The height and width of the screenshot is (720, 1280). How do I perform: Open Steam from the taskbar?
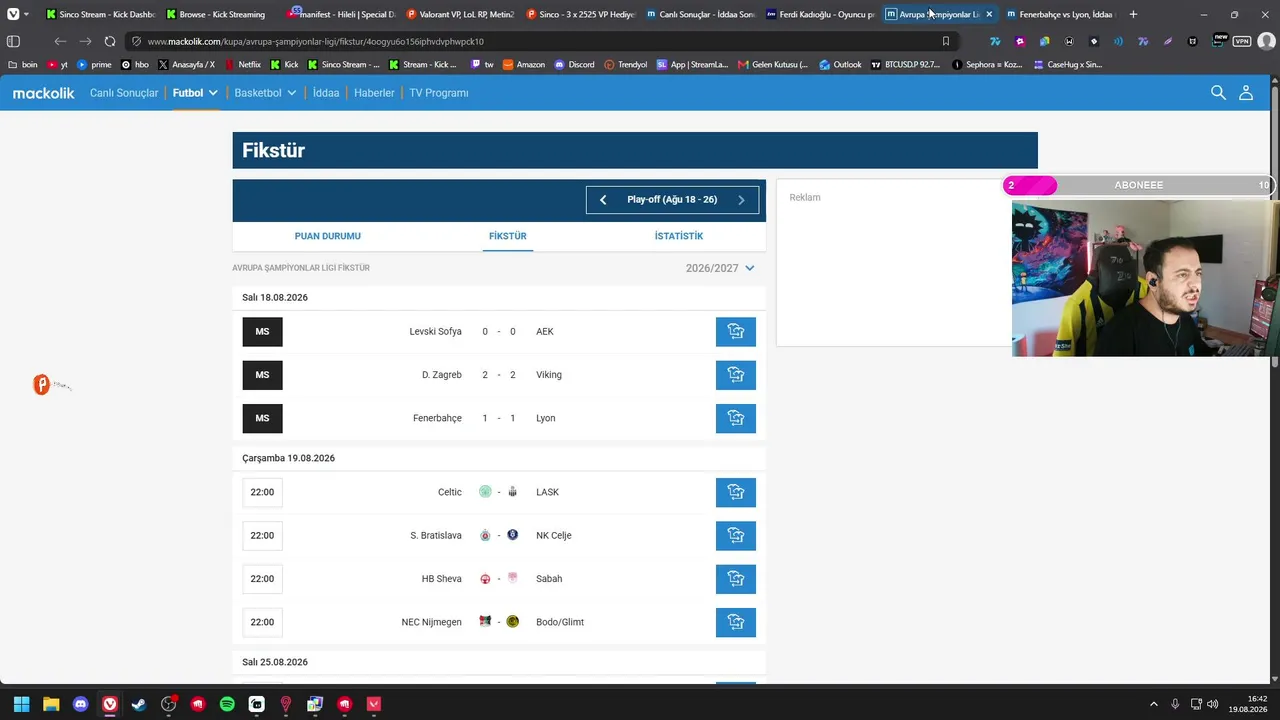[139, 704]
